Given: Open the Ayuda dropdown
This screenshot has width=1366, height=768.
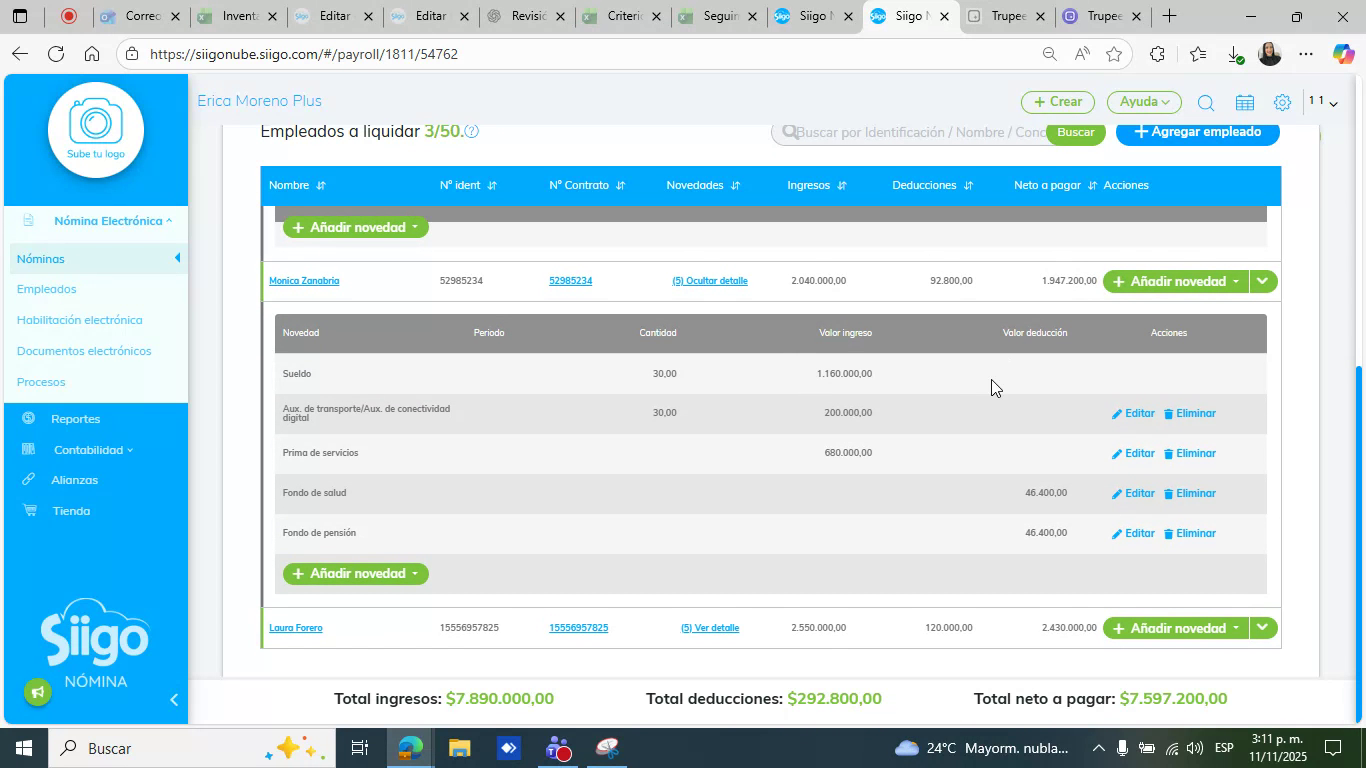Looking at the screenshot, I should 1144,102.
